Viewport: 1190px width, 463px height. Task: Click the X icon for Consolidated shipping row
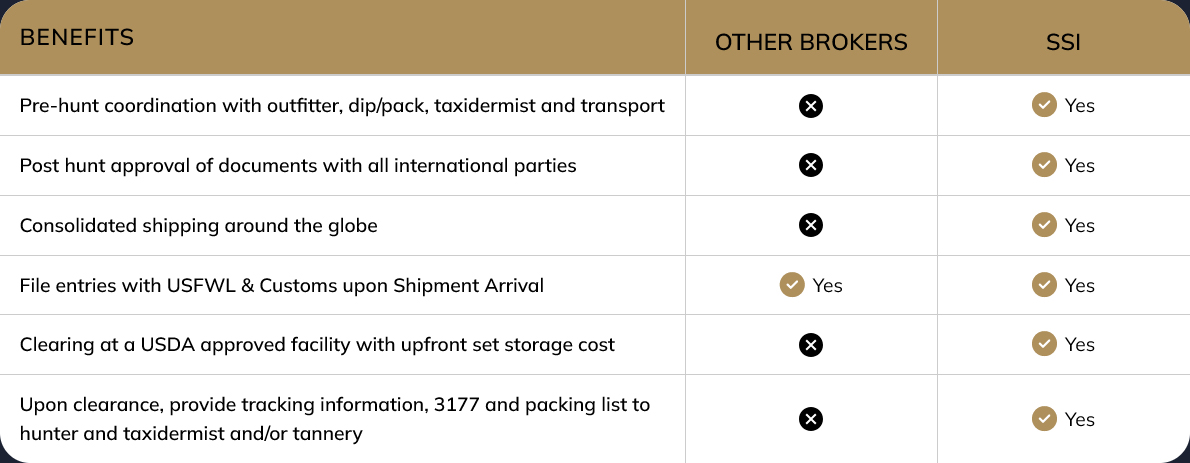[x=811, y=225]
